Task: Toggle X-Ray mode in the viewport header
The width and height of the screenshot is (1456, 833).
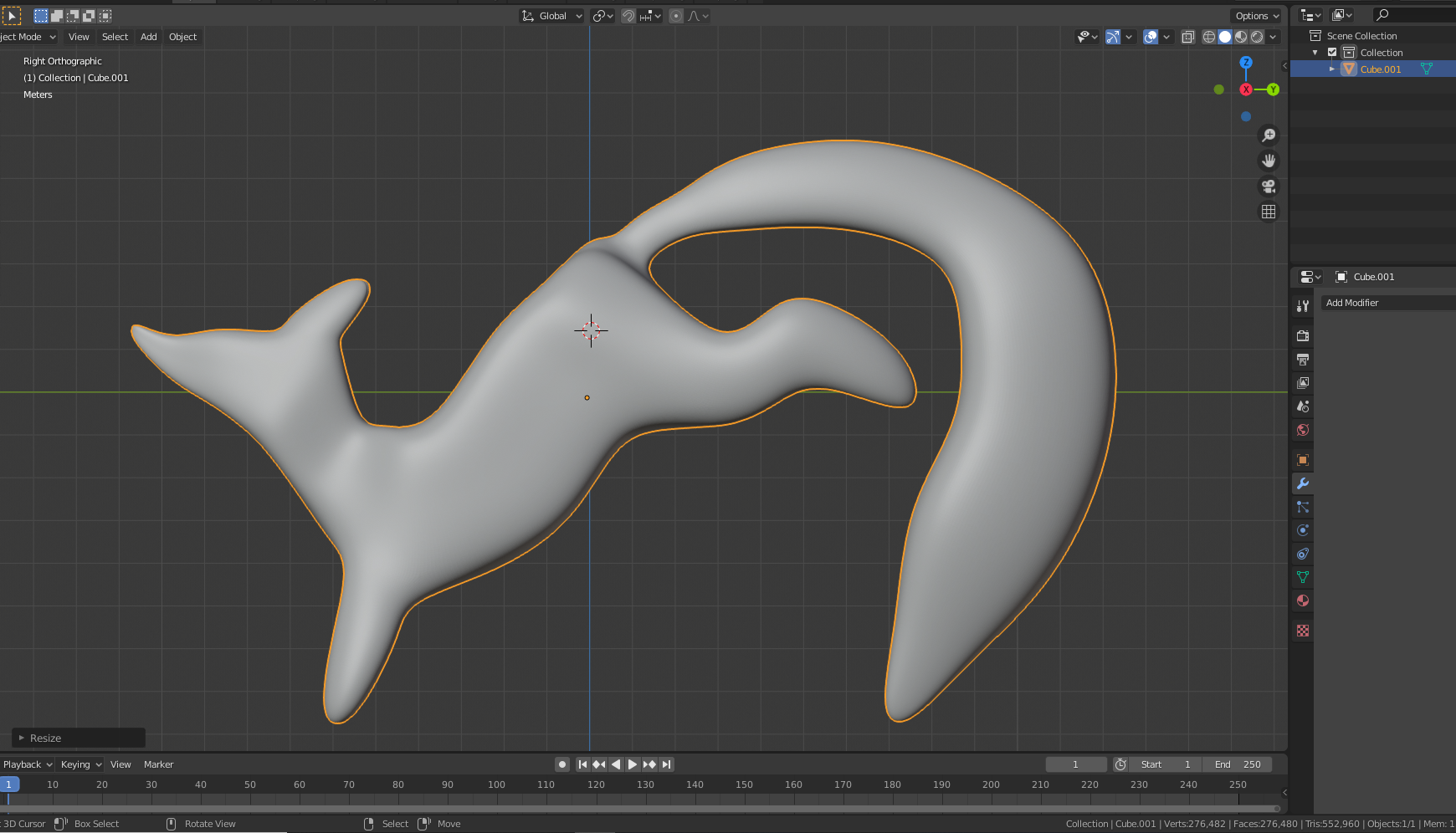Action: point(1188,37)
